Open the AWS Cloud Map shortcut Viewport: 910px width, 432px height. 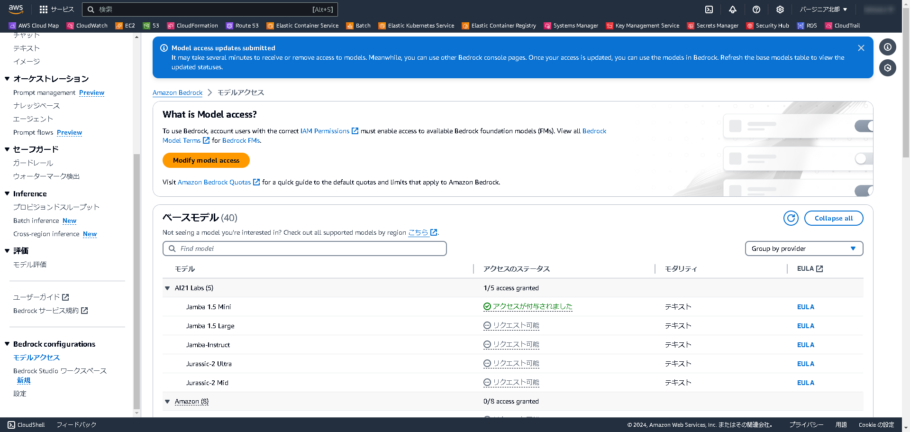coord(34,26)
